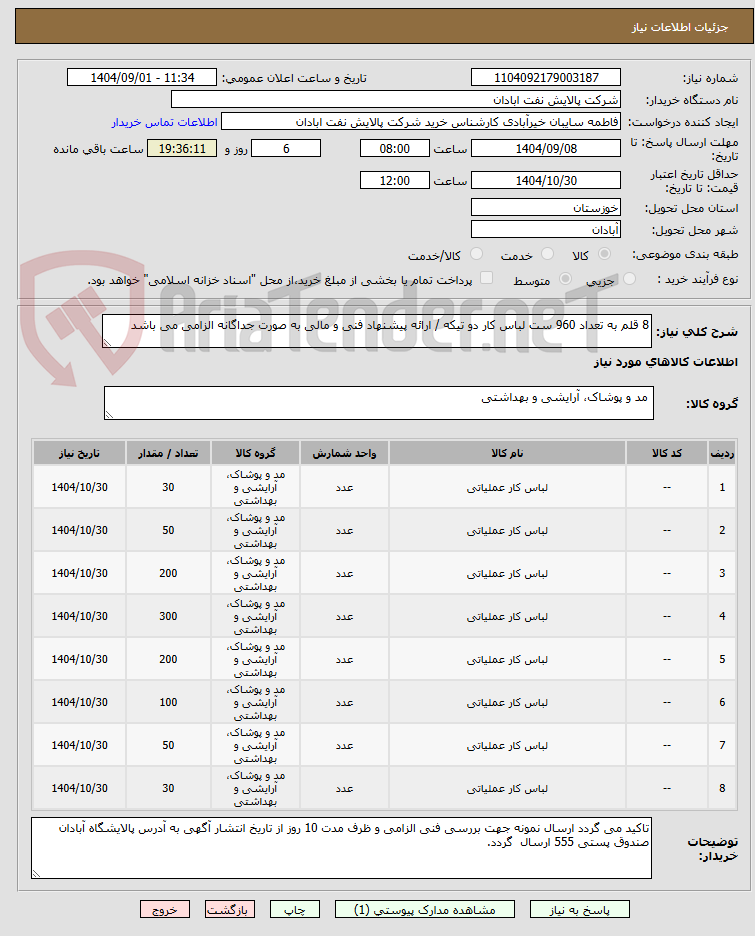Image resolution: width=755 pixels, height=936 pixels.
Task: Click quantity 100 in row 6
Action: pos(168,702)
